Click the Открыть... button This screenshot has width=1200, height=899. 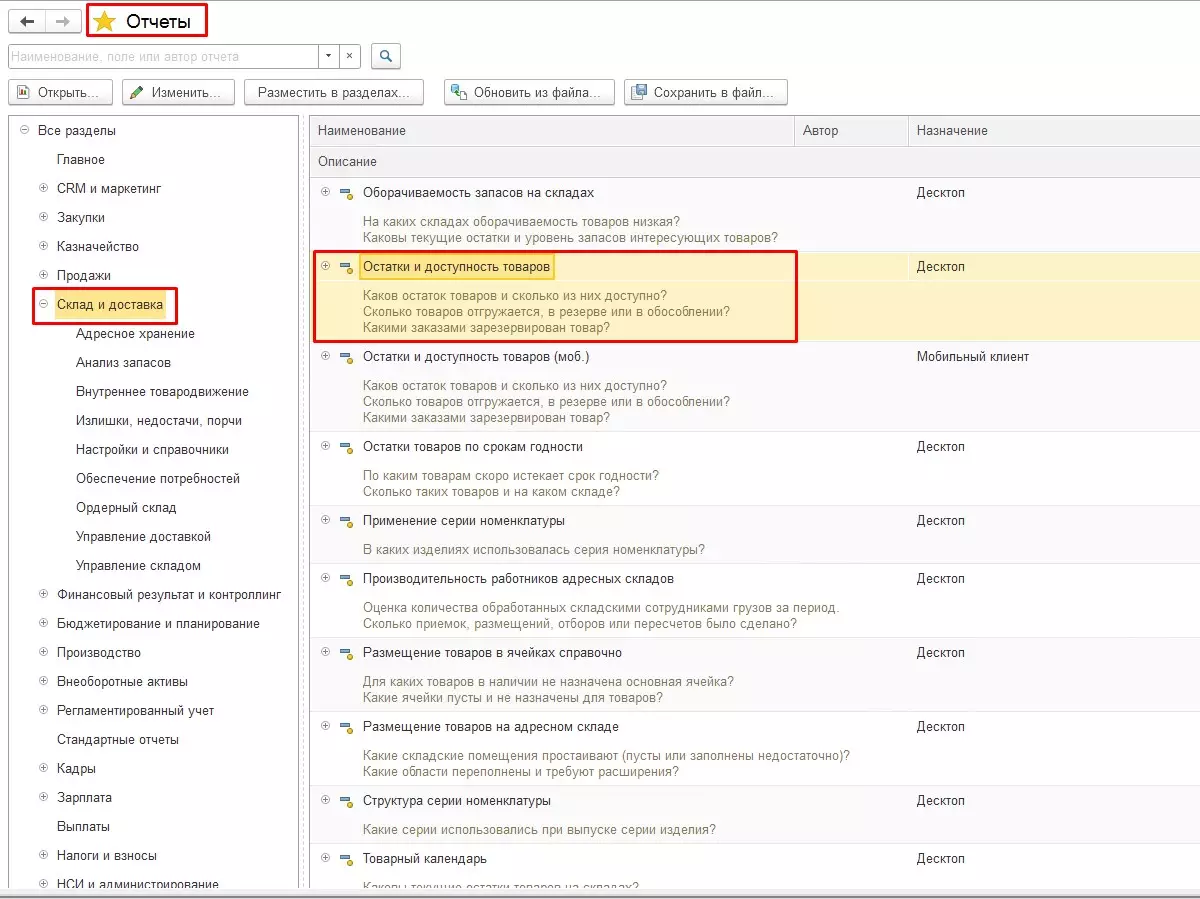60,92
